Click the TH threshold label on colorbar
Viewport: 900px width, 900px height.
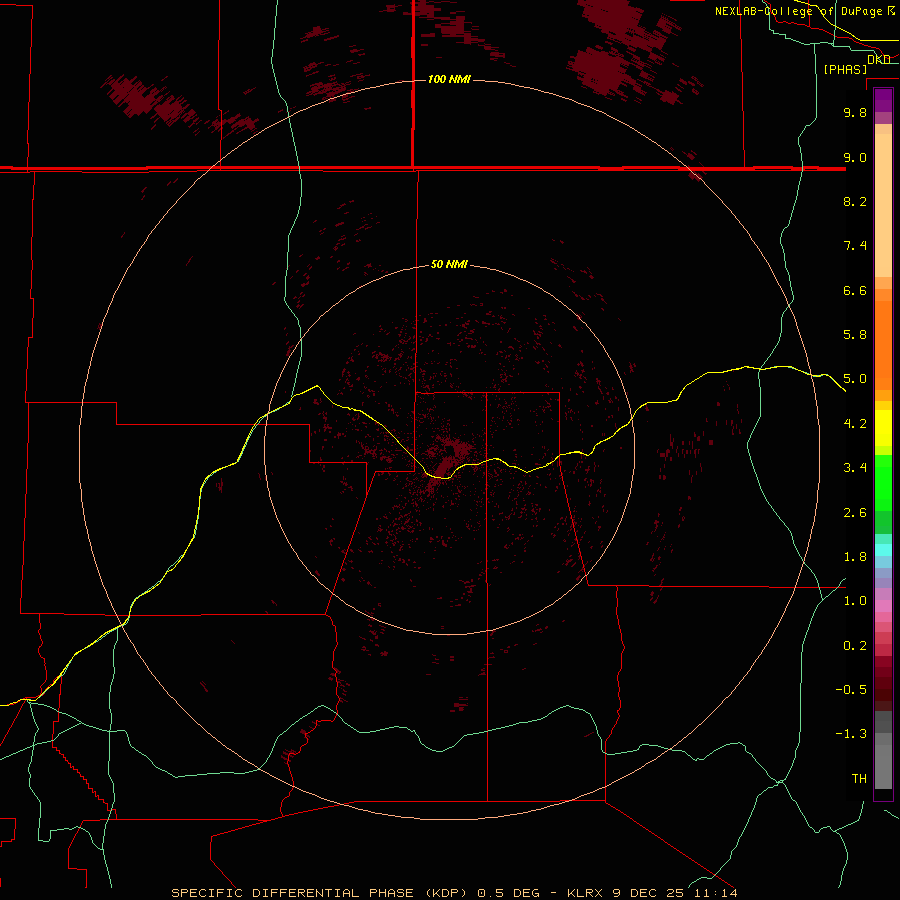[859, 779]
